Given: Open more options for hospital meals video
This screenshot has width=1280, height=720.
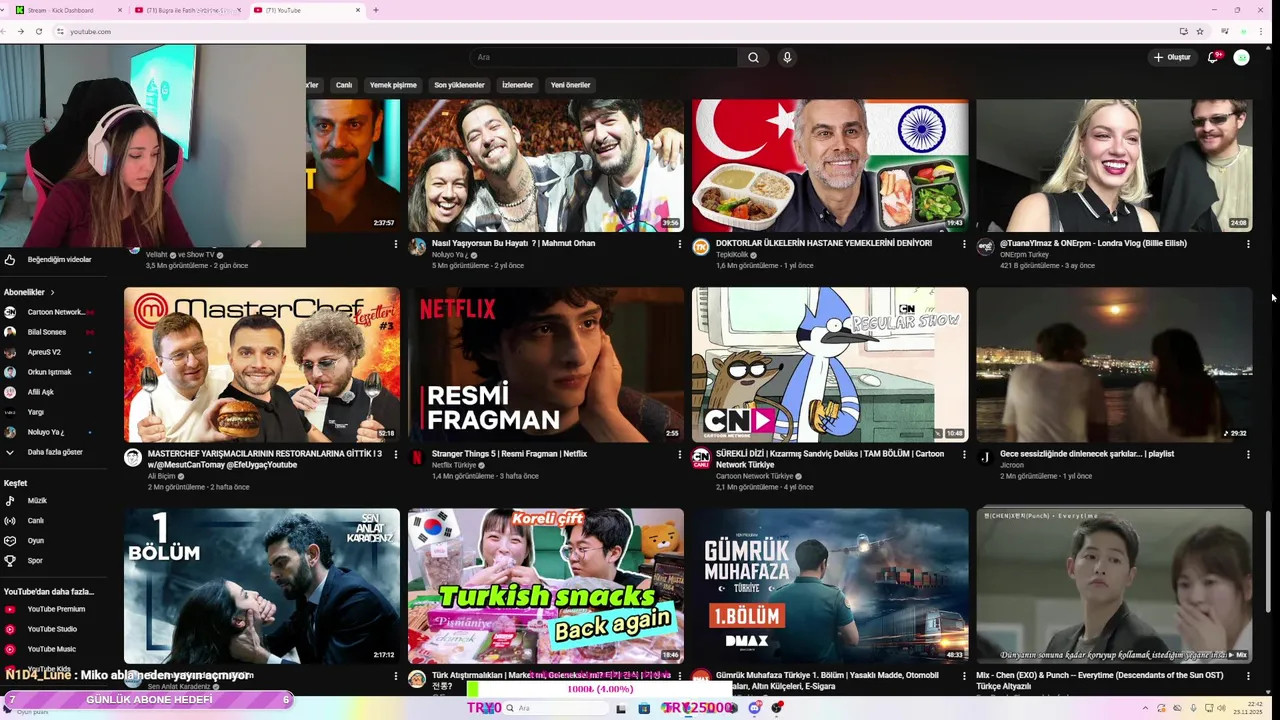Looking at the screenshot, I should 964,244.
